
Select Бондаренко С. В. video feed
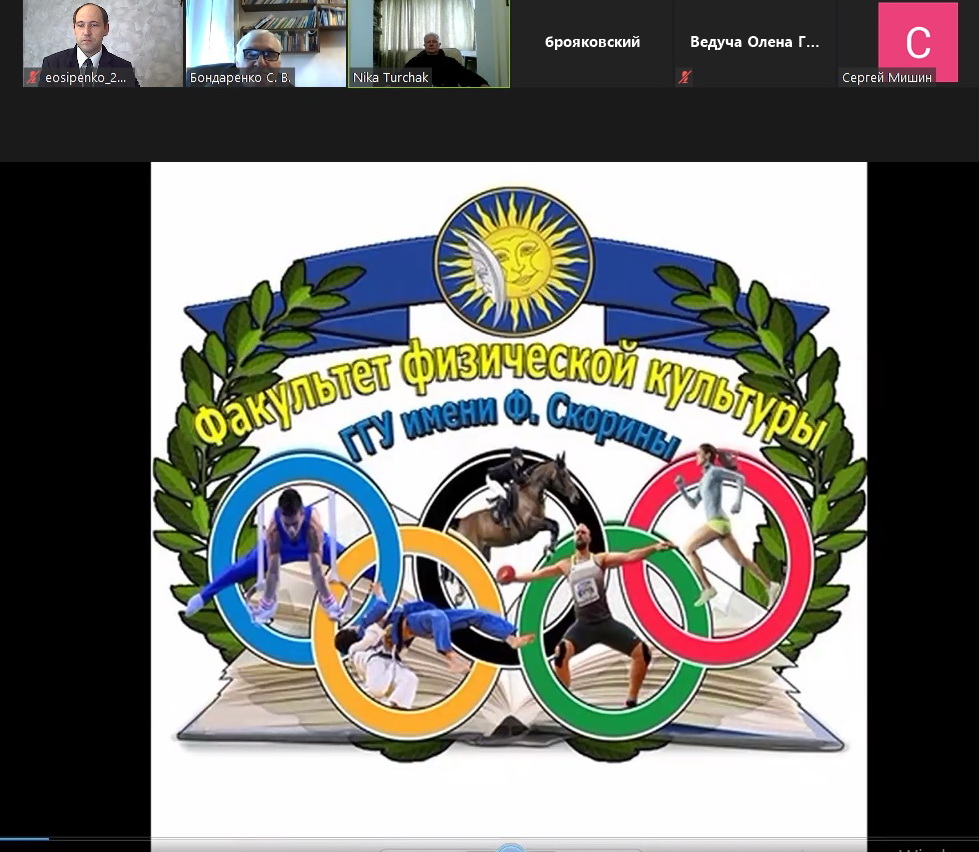pos(265,38)
